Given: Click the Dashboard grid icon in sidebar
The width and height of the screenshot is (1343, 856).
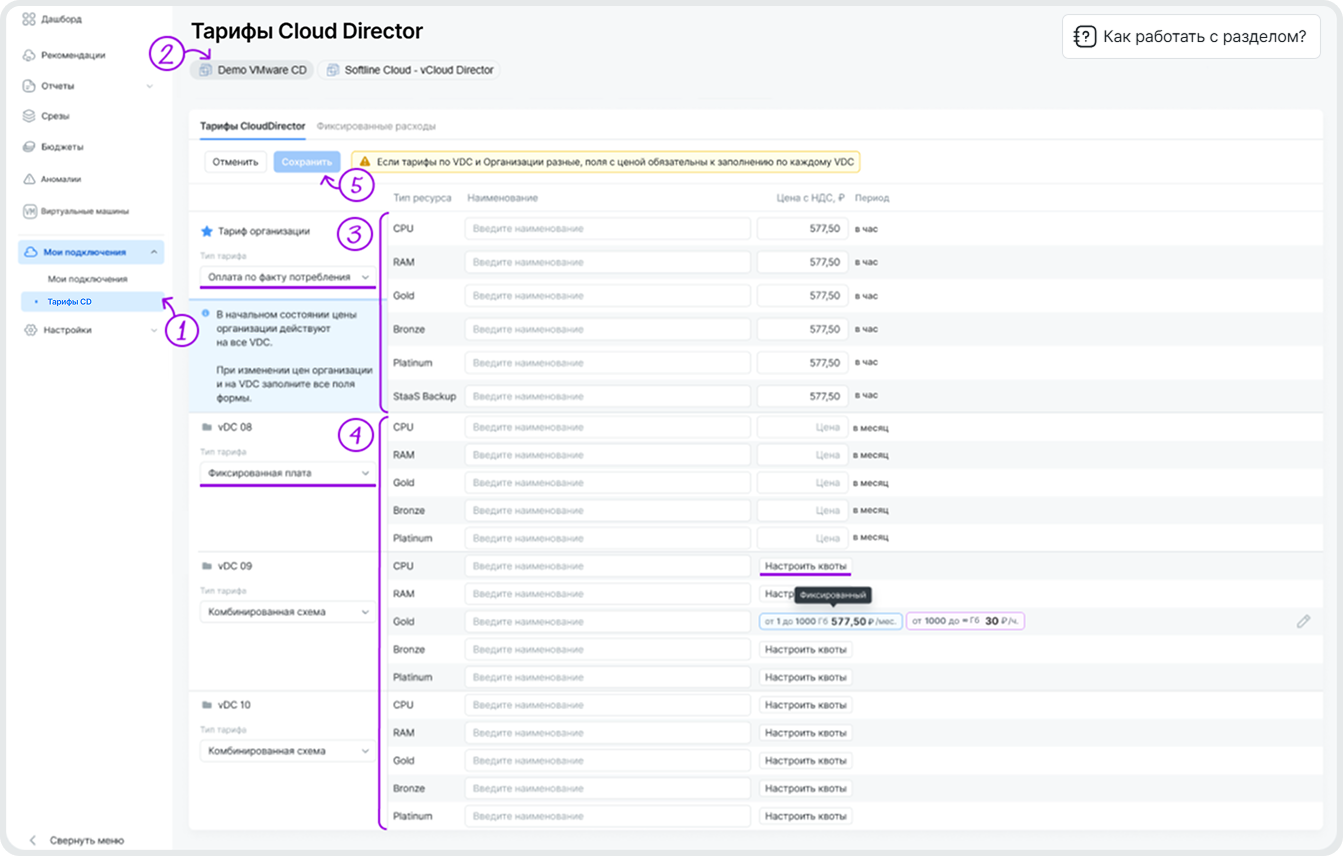Looking at the screenshot, I should 29,19.
